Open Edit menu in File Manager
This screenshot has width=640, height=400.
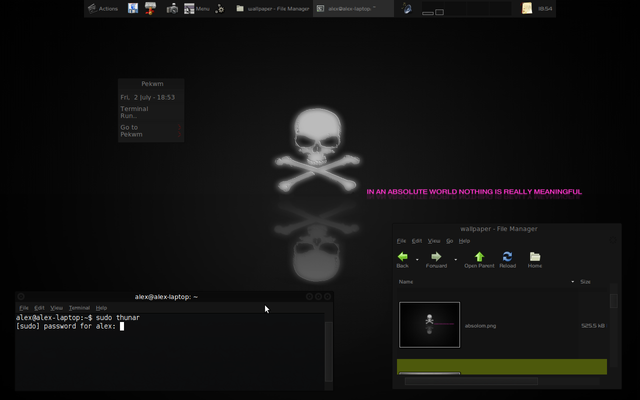point(417,241)
